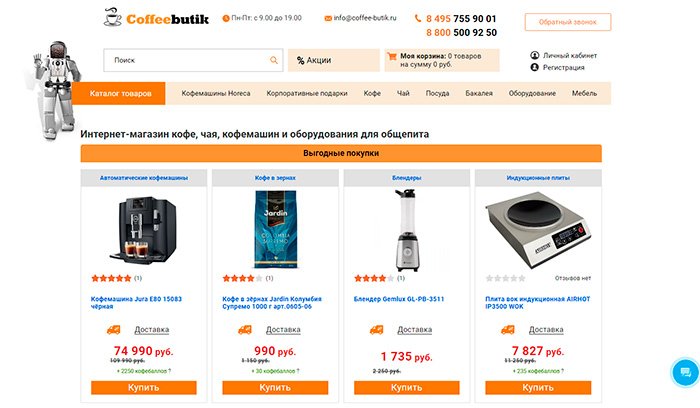Screen dimensions: 700x408
Task: Buy the Gemlux GL-PB-3511 blender
Action: tap(407, 387)
